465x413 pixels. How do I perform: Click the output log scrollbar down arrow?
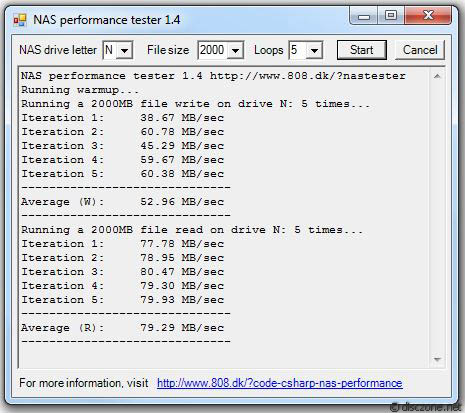pos(437,359)
